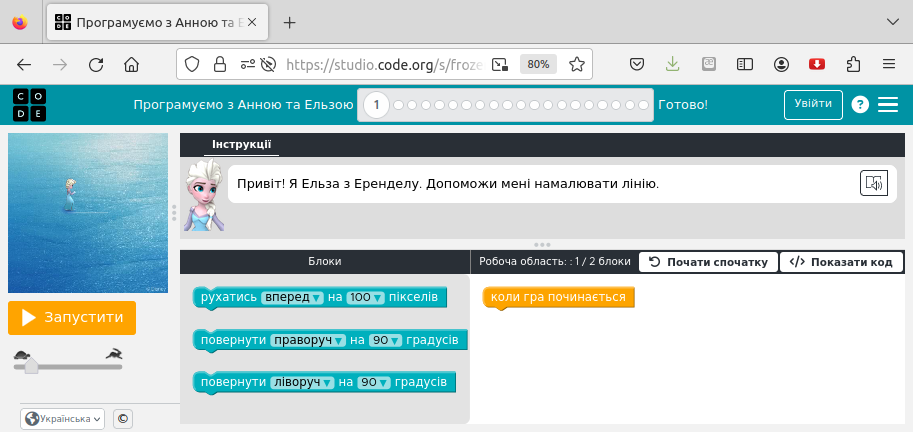
Task: Click the 'Запустити' run button
Action: [x=72, y=318]
